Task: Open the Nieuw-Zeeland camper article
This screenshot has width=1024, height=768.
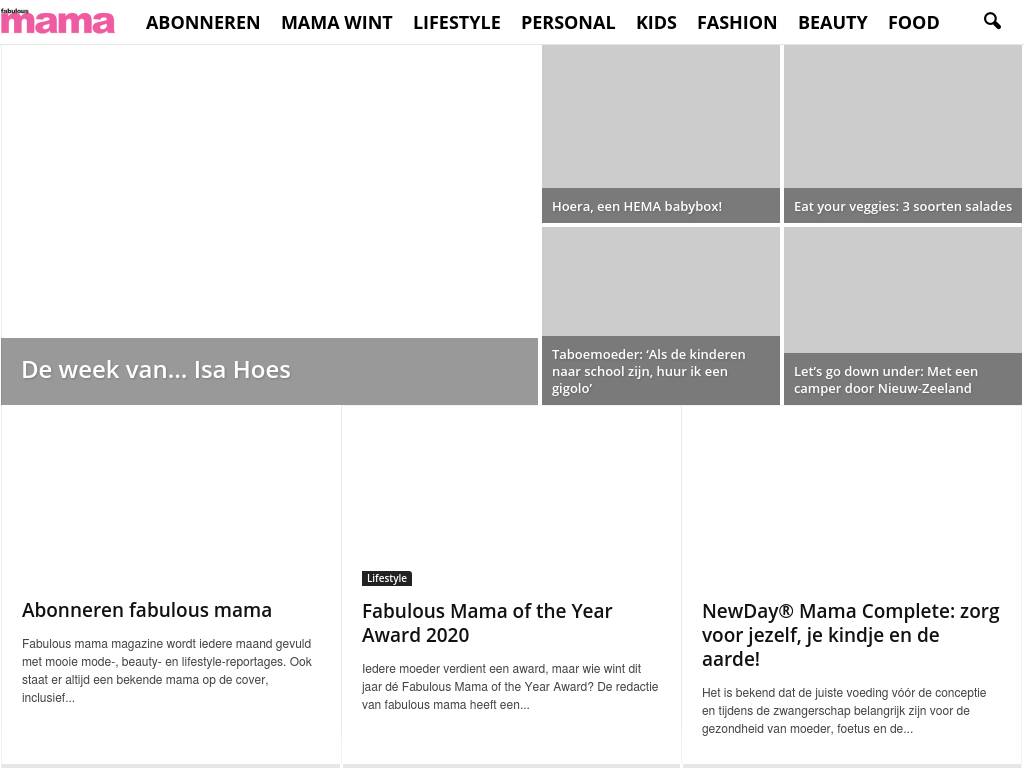Action: click(886, 380)
